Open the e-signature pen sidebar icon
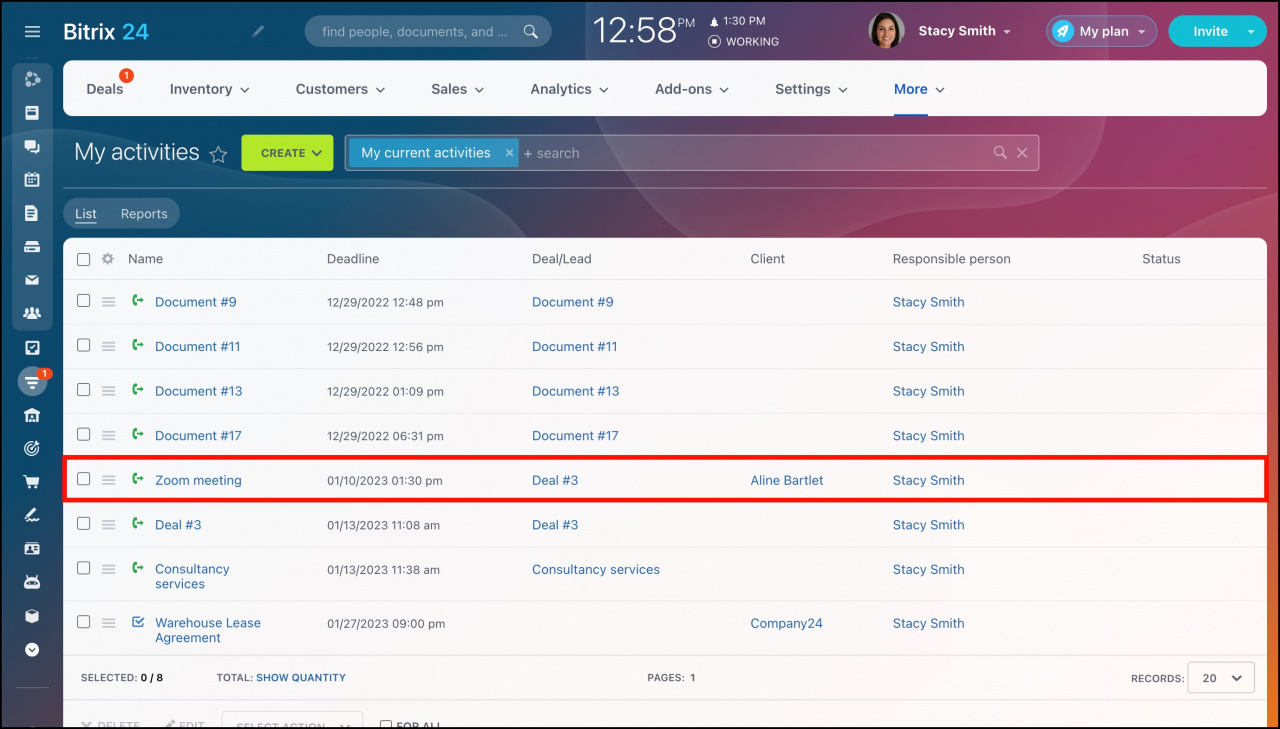Screen dimensions: 1280x729 [32, 515]
